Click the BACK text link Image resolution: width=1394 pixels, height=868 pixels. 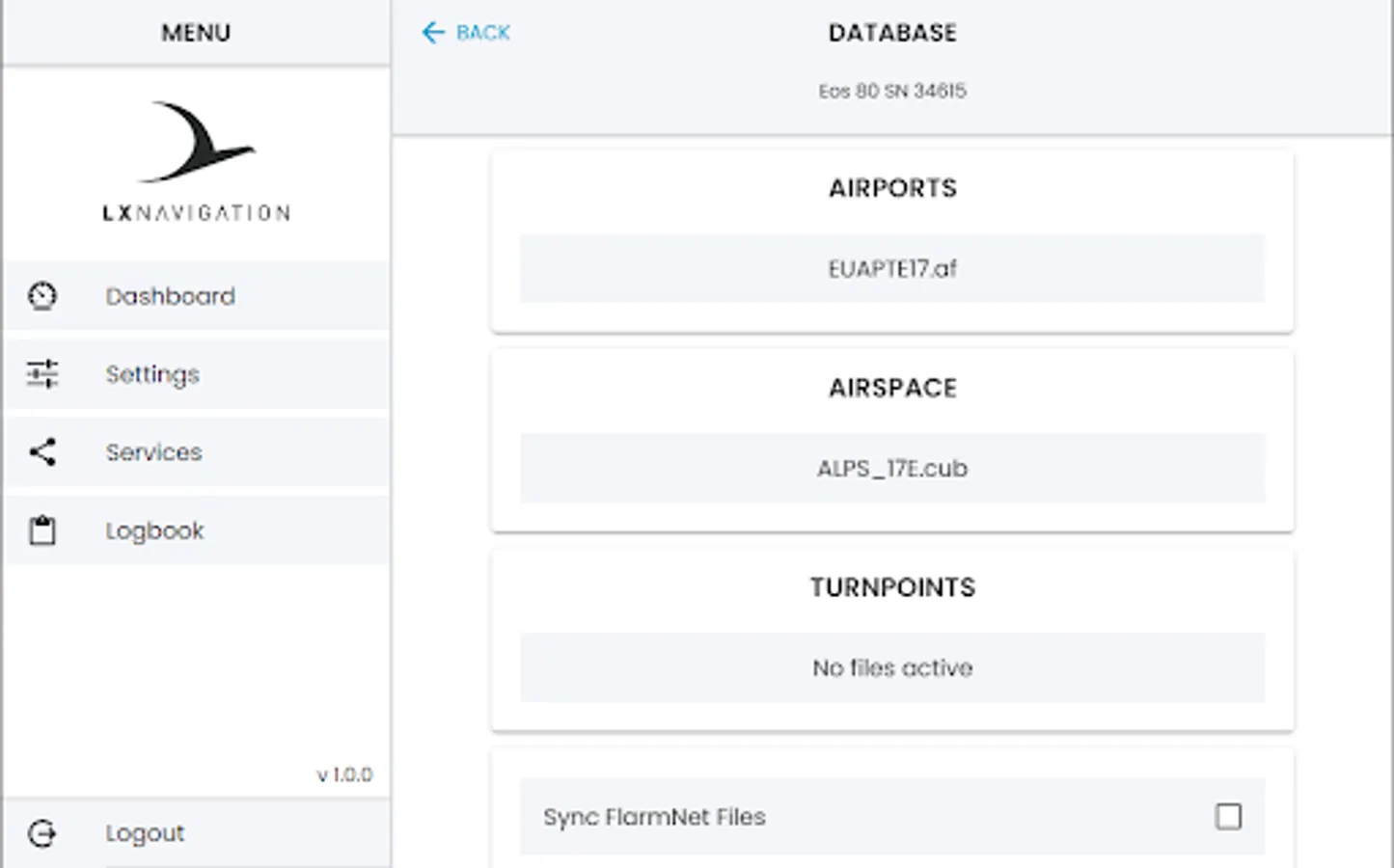pos(482,33)
